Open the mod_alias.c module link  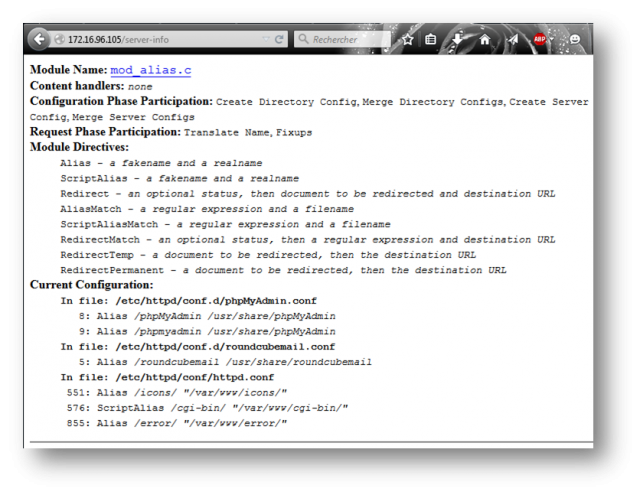[x=151, y=70]
